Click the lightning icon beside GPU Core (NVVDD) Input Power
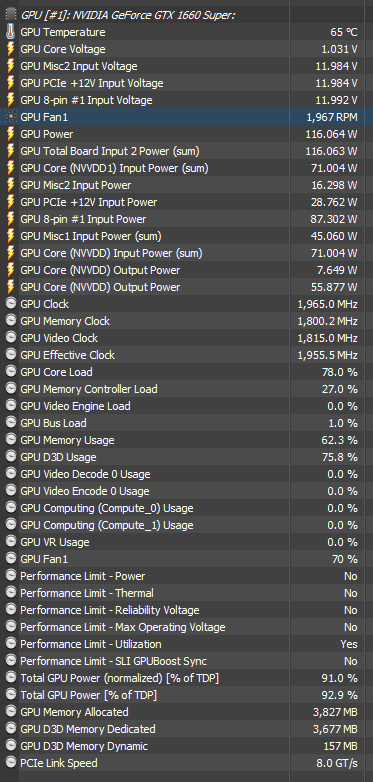This screenshot has width=373, height=782. pos(10,253)
